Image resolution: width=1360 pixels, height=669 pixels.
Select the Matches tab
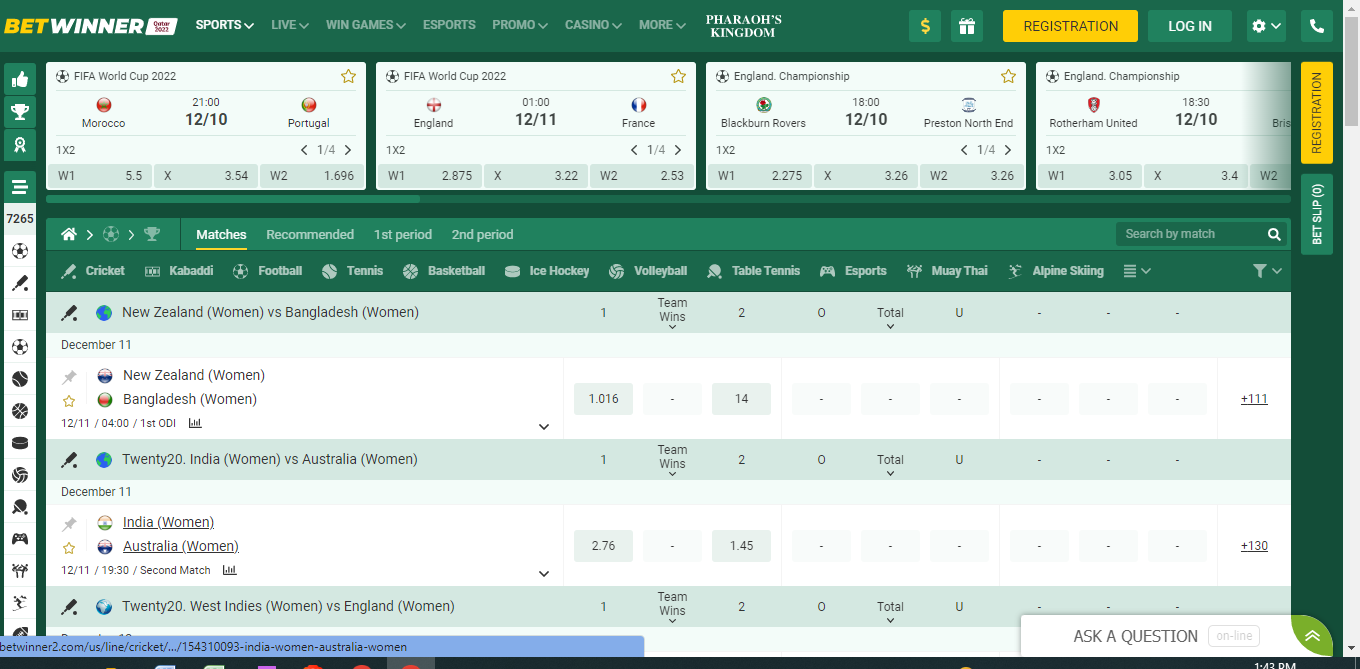pos(221,234)
